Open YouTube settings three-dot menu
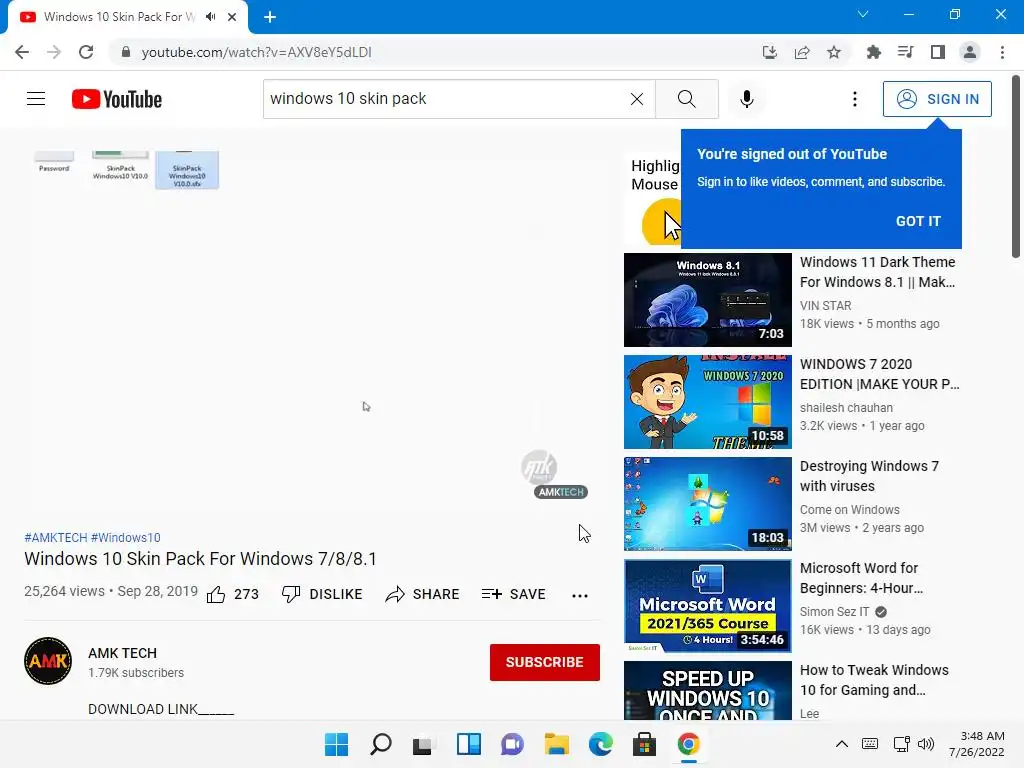The image size is (1024, 768). click(x=855, y=99)
